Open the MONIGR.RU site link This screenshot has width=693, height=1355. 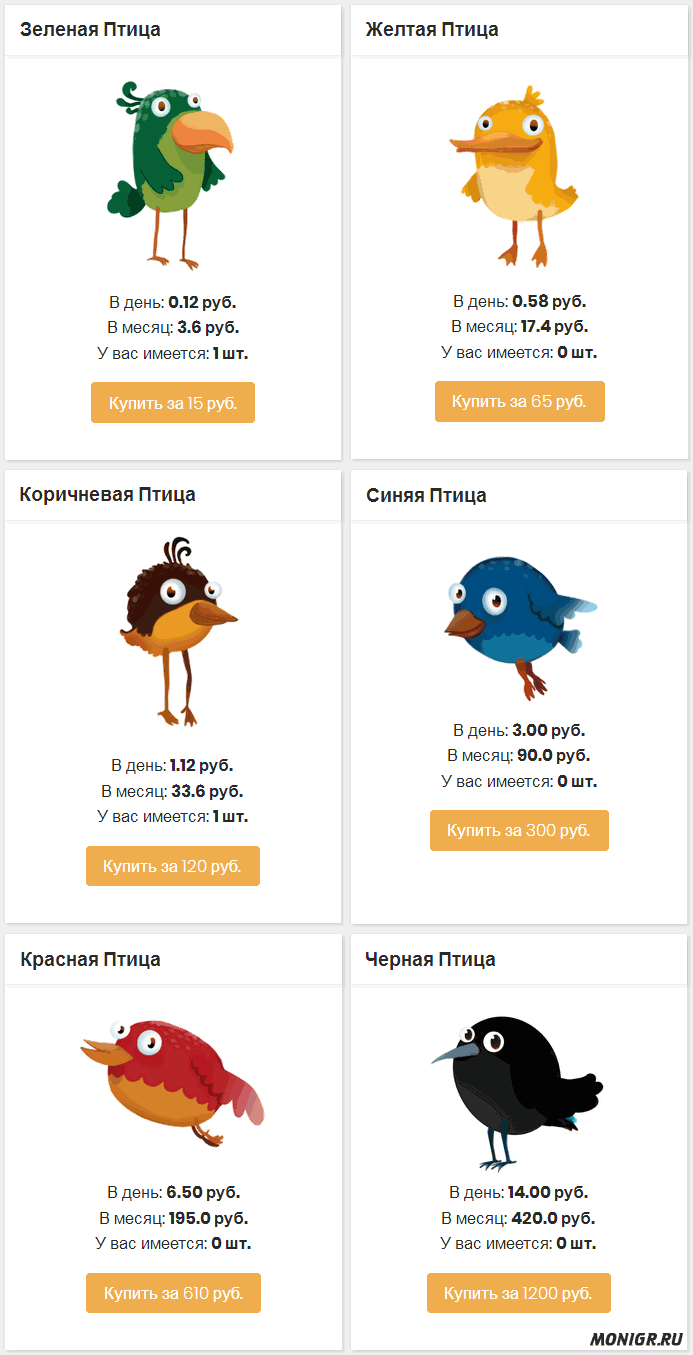[637, 1338]
